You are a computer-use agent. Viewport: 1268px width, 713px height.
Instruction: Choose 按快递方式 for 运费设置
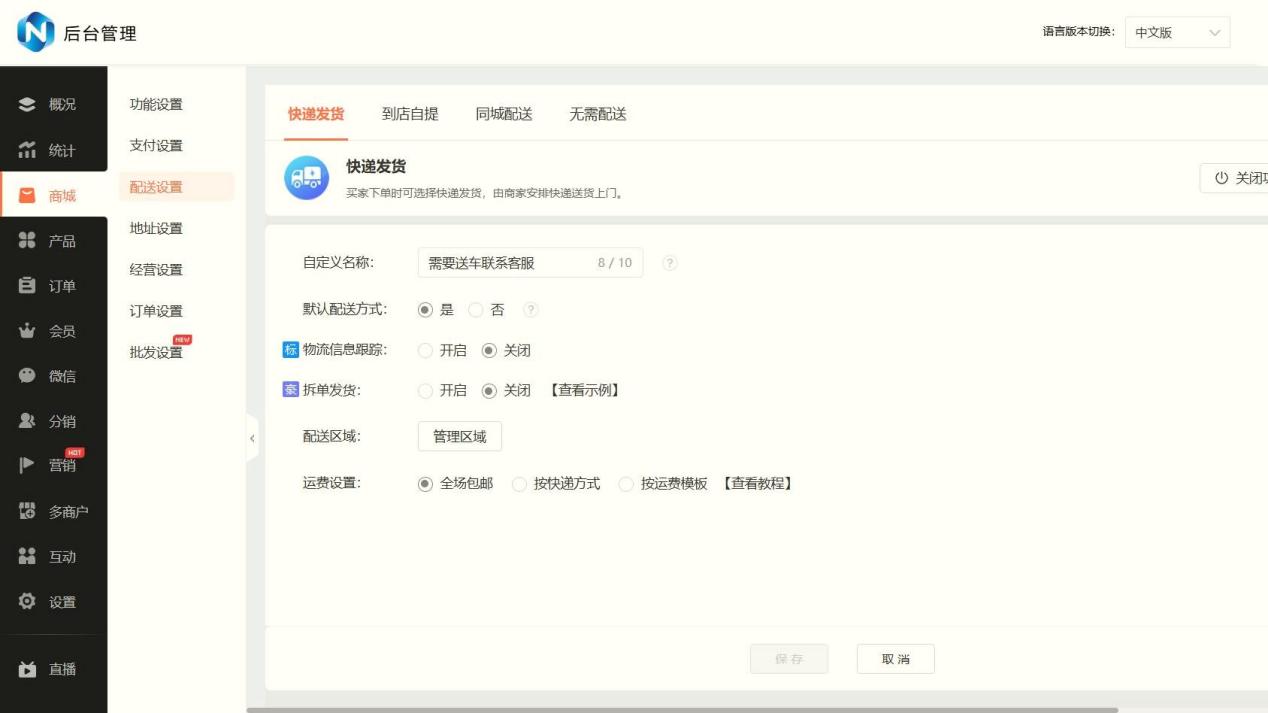pos(519,484)
